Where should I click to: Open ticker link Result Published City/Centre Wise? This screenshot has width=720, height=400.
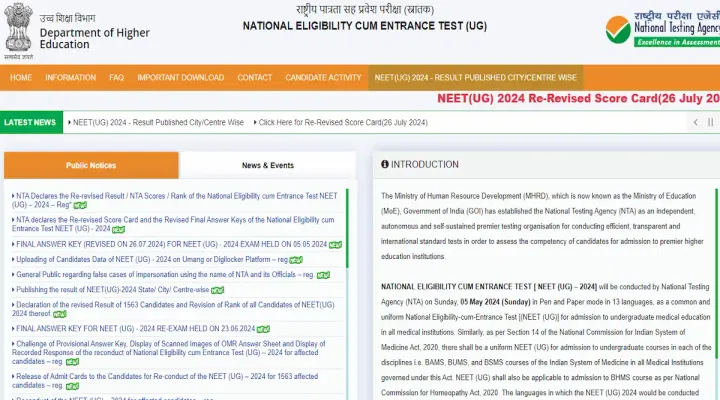pos(158,123)
